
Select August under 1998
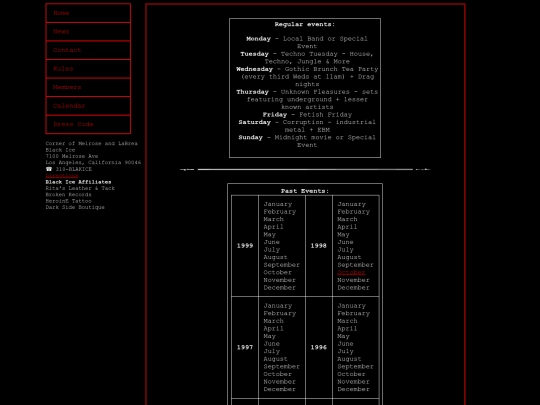pyautogui.click(x=349, y=257)
